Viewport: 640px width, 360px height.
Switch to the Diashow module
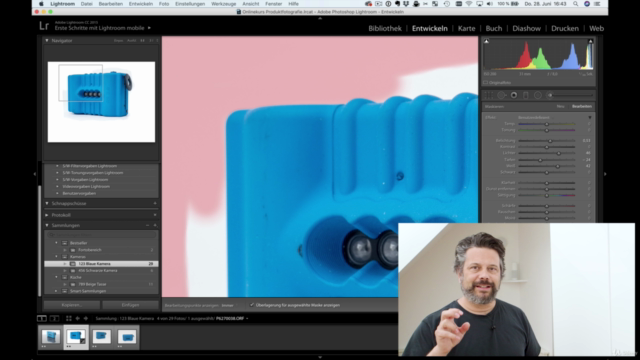pyautogui.click(x=527, y=28)
